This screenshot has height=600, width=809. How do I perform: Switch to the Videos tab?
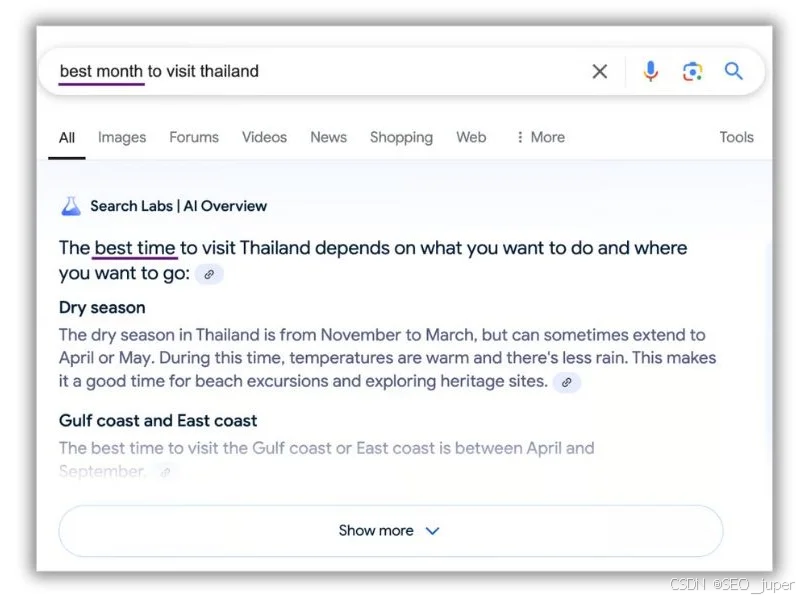click(264, 137)
